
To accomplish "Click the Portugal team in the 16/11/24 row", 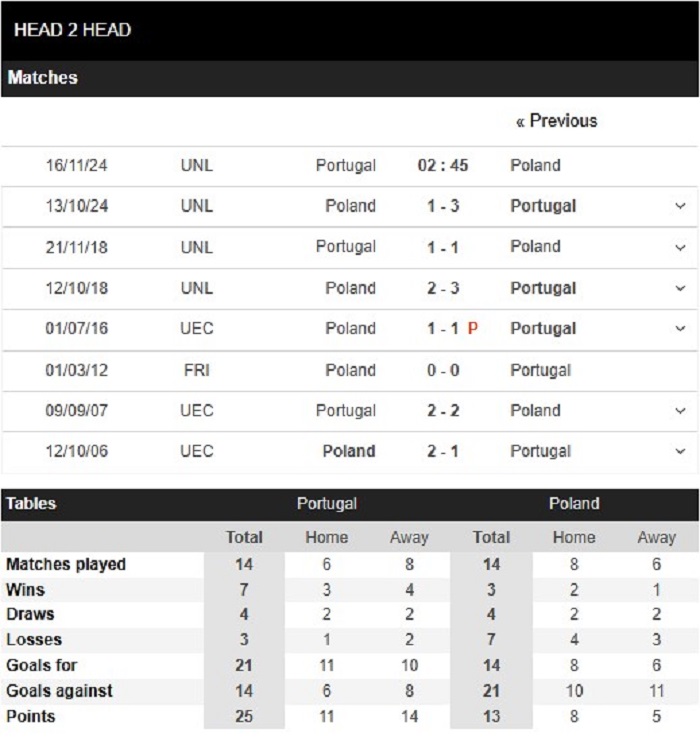I will (346, 165).
